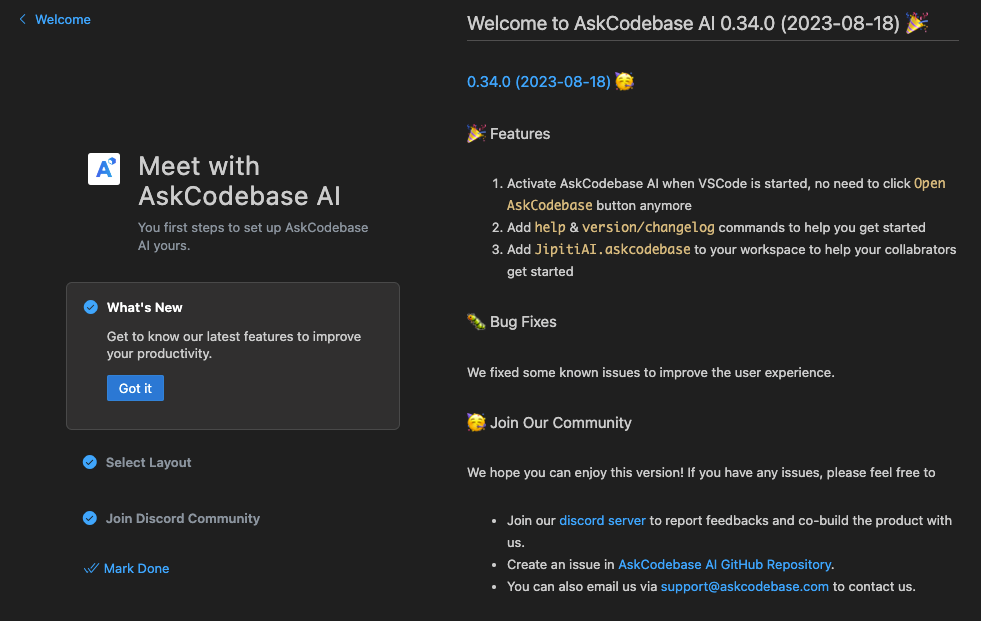Click the support@askcodebase.com email link
This screenshot has width=981, height=621.
pyautogui.click(x=745, y=587)
